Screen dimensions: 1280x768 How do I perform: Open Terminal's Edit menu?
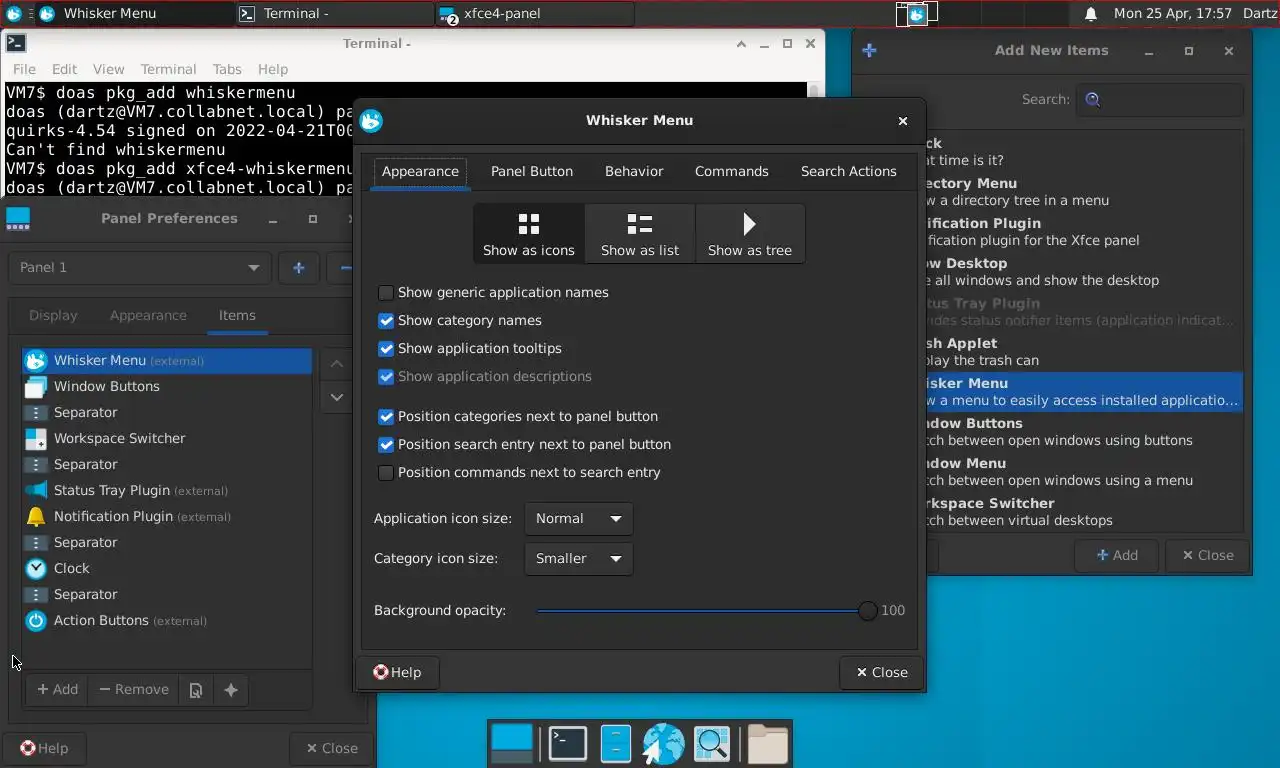(64, 69)
